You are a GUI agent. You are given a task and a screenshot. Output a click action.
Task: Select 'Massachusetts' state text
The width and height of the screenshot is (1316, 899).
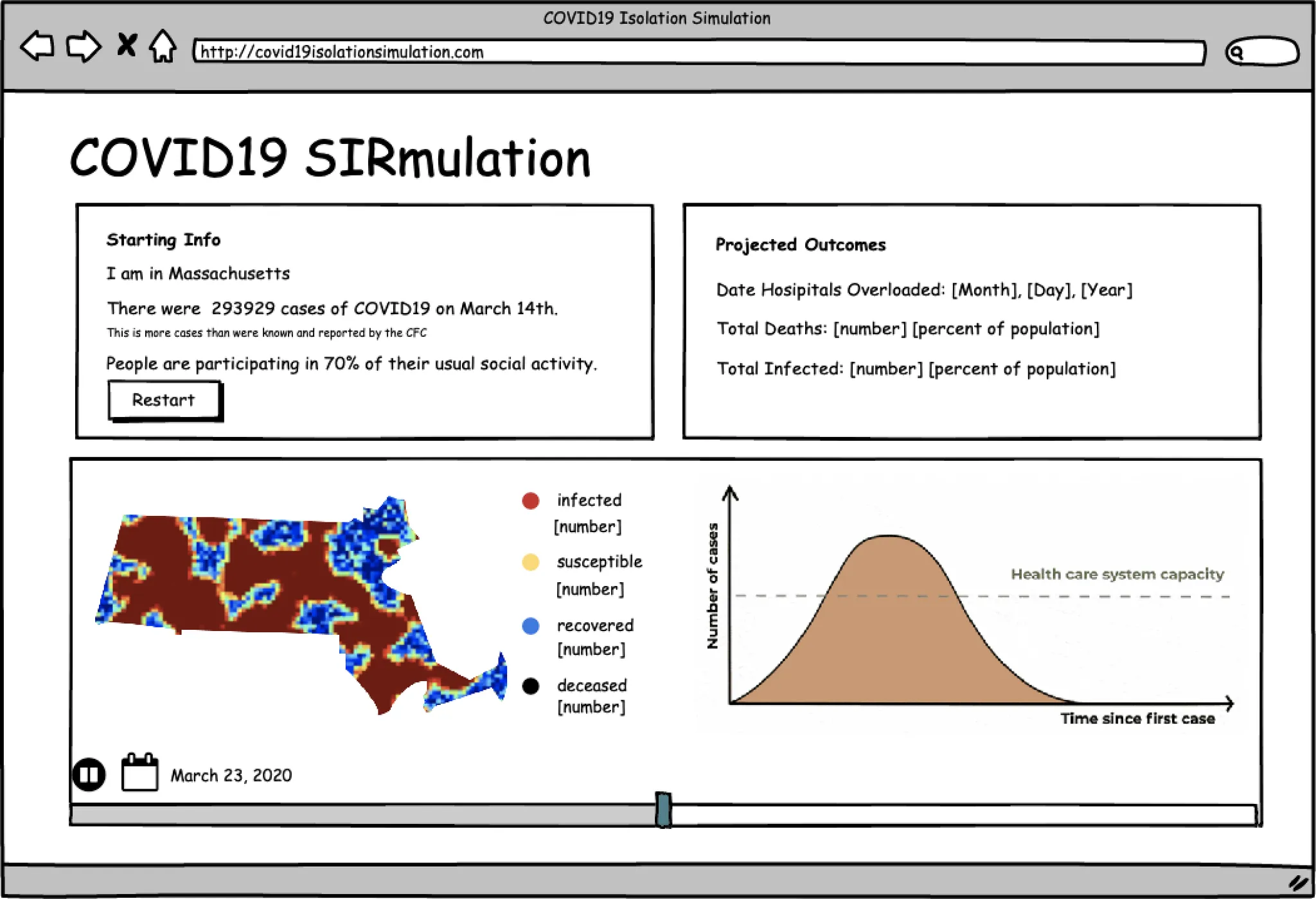pos(229,274)
